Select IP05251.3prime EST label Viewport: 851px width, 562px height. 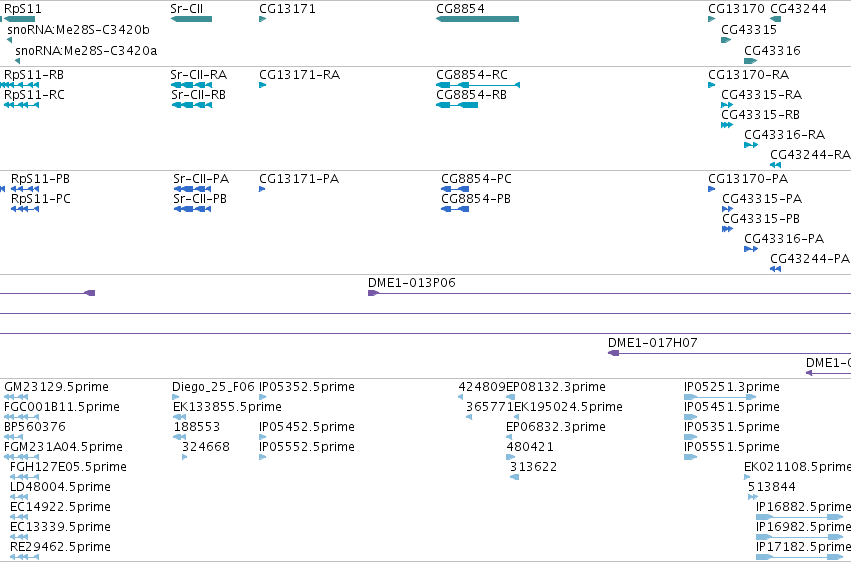(732, 387)
